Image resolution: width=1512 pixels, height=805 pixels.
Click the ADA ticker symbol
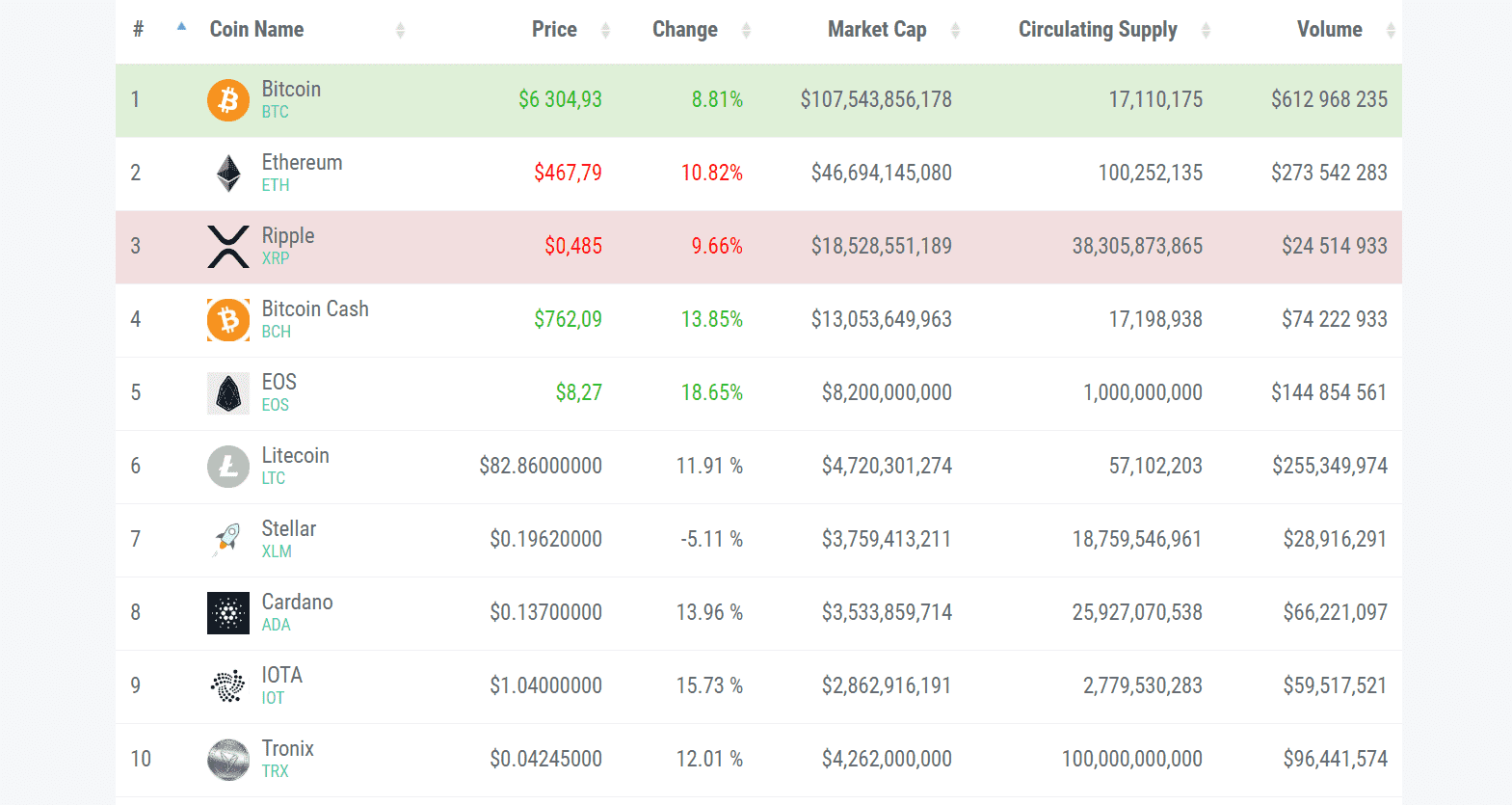coord(277,625)
